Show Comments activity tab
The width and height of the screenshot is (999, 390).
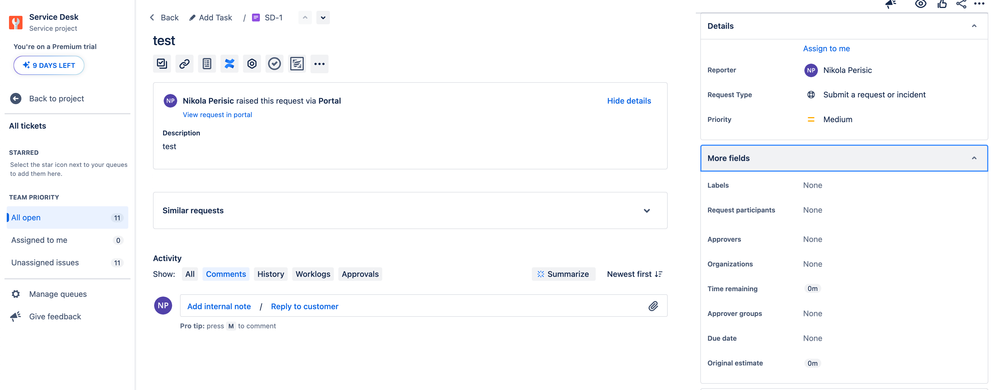[226, 274]
